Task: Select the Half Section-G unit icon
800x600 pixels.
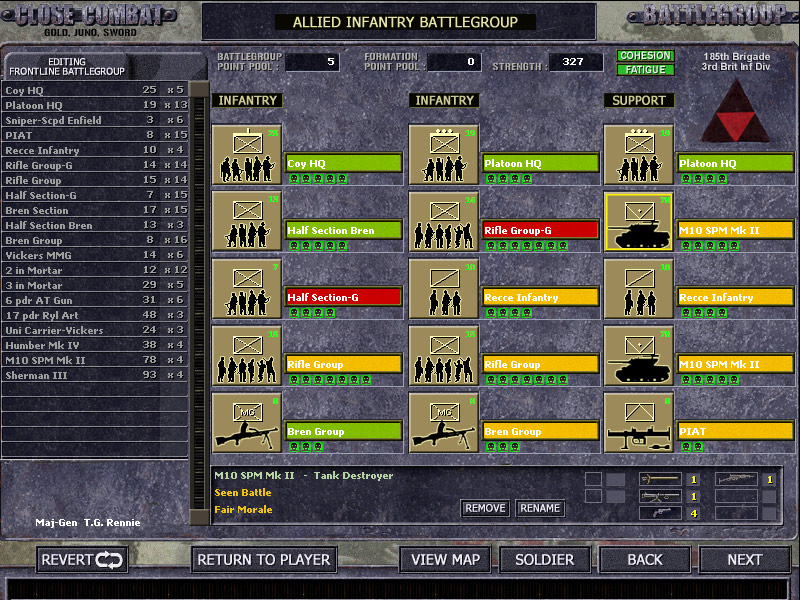Action: pos(247,288)
